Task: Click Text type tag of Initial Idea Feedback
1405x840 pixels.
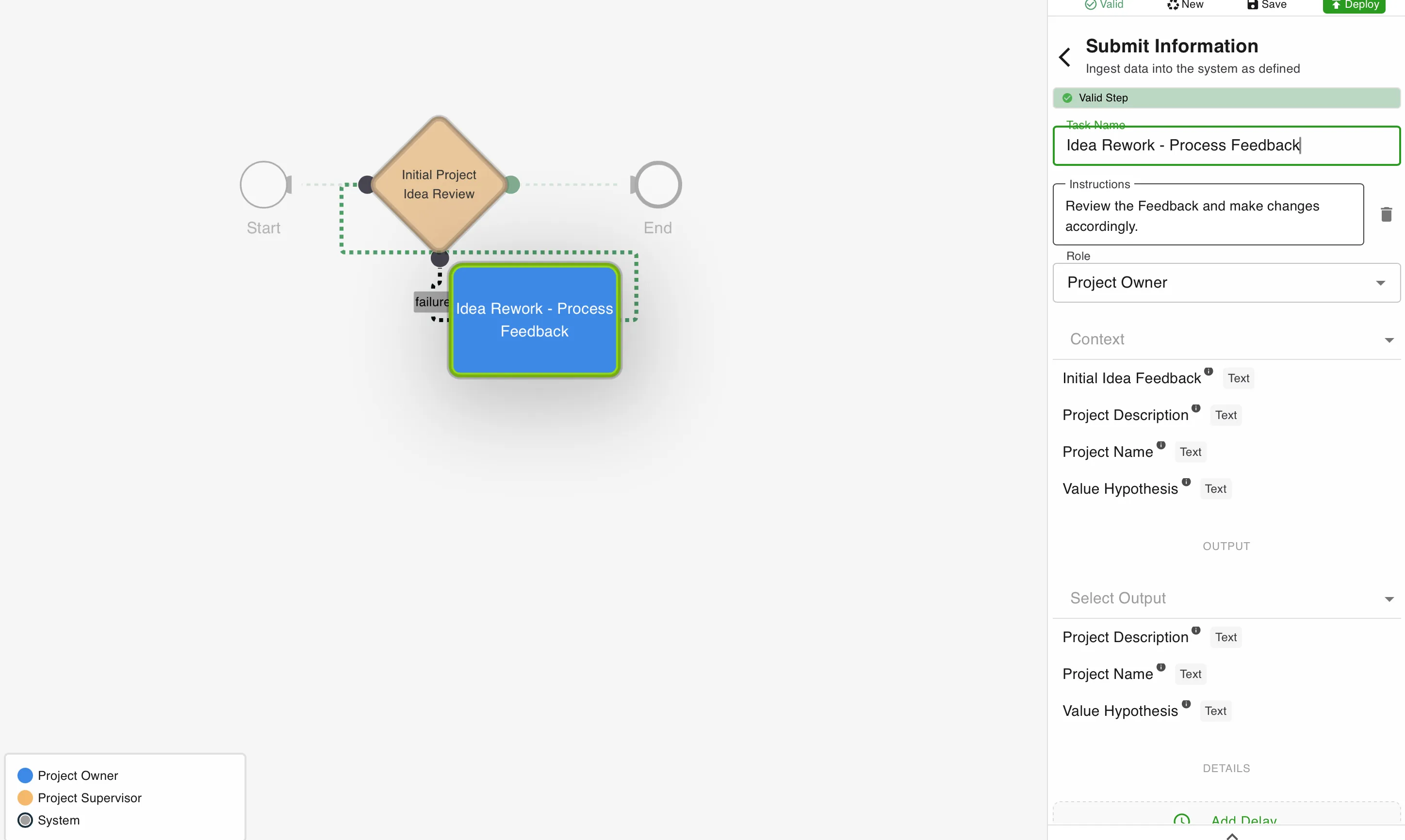Action: tap(1238, 378)
